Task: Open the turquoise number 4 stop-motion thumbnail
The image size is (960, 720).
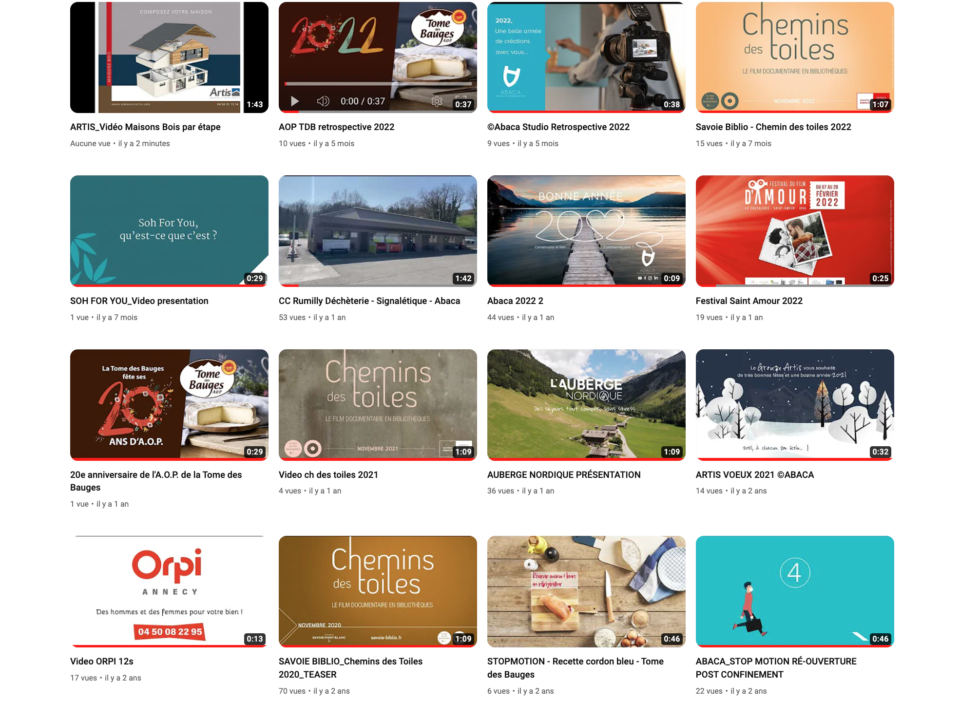Action: pyautogui.click(x=795, y=591)
